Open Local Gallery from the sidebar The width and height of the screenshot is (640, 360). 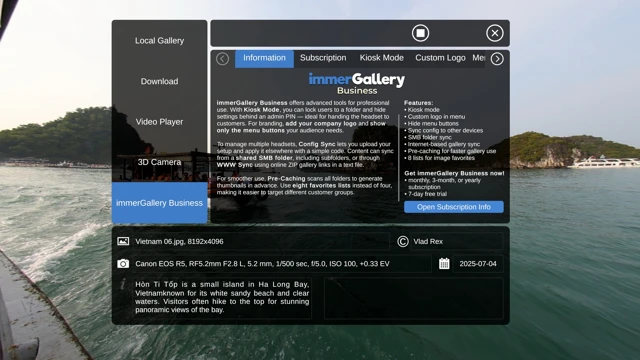point(159,41)
